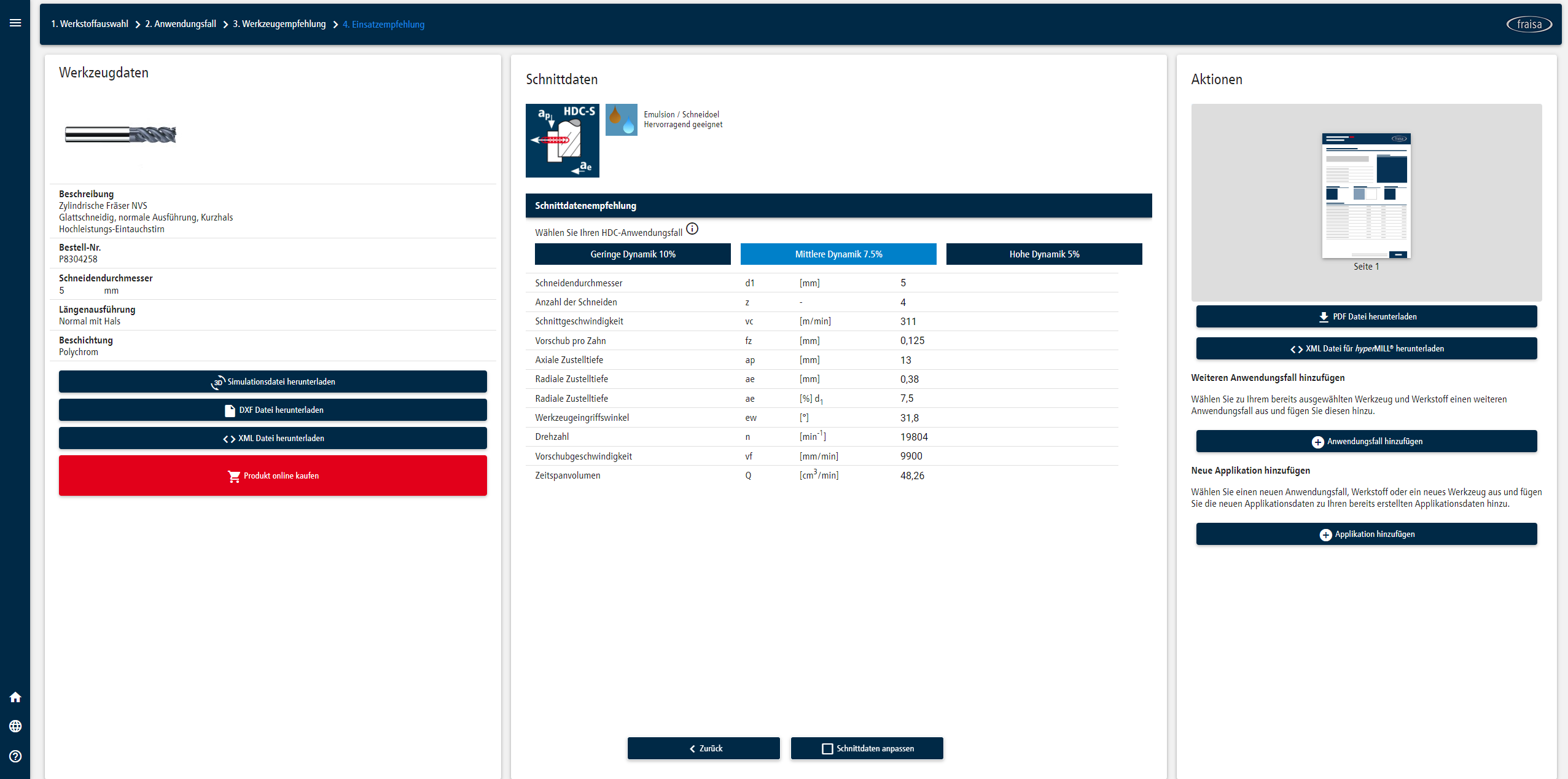Image resolution: width=1568 pixels, height=779 pixels.
Task: Go to step 1. Werkstoffauswahl
Action: (90, 24)
